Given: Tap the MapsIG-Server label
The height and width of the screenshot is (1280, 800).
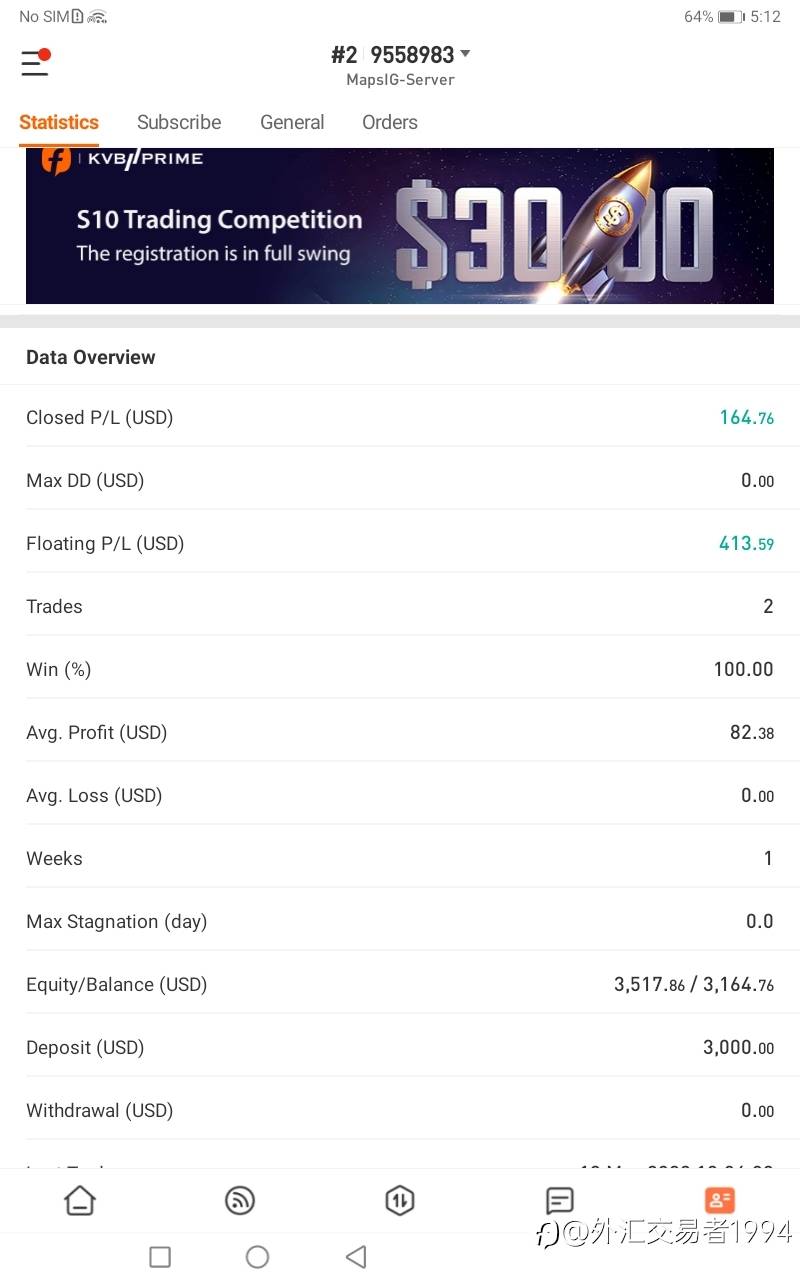Looking at the screenshot, I should tap(400, 80).
